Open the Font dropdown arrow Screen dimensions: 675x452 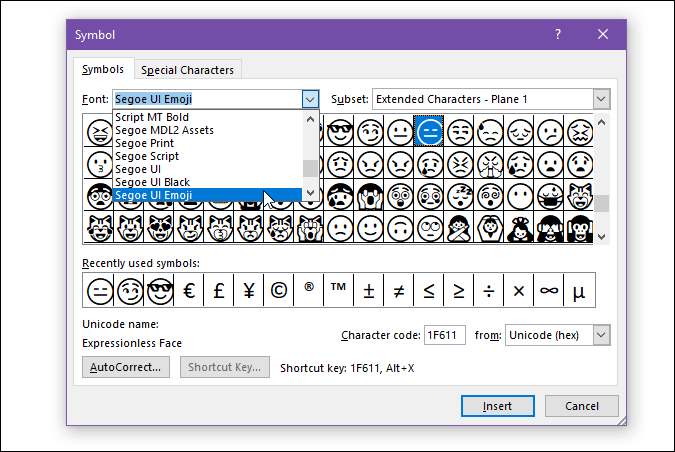[310, 100]
